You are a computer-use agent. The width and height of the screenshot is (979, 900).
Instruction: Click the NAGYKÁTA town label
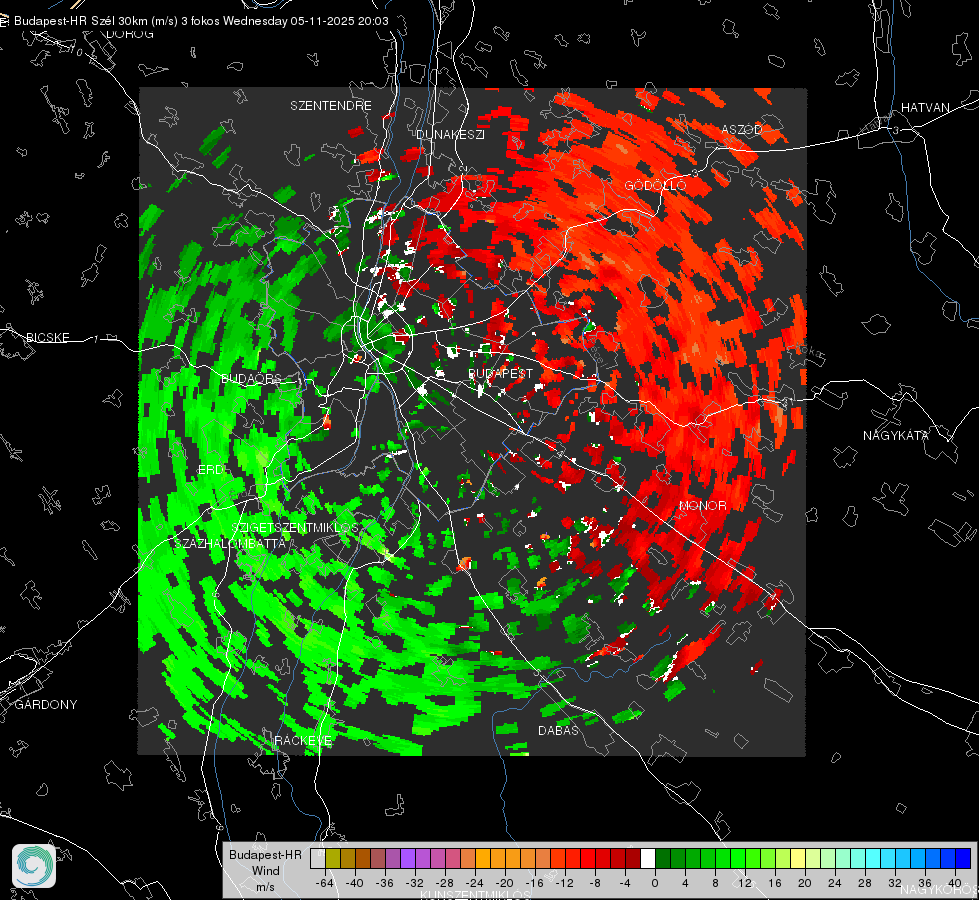[x=895, y=435]
